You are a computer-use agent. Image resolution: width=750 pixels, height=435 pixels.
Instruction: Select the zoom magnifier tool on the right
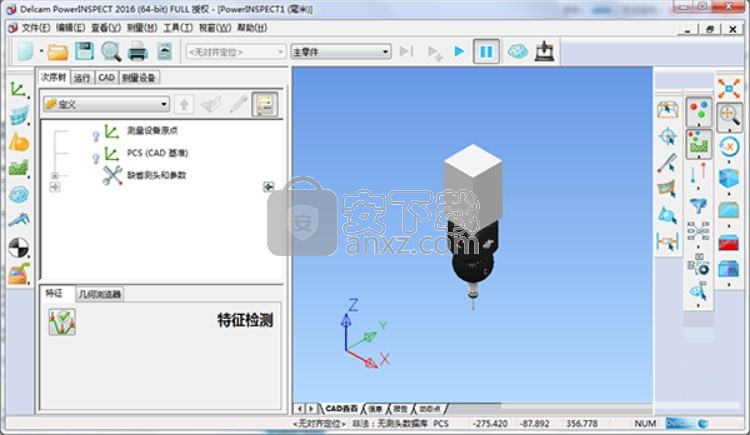click(729, 115)
